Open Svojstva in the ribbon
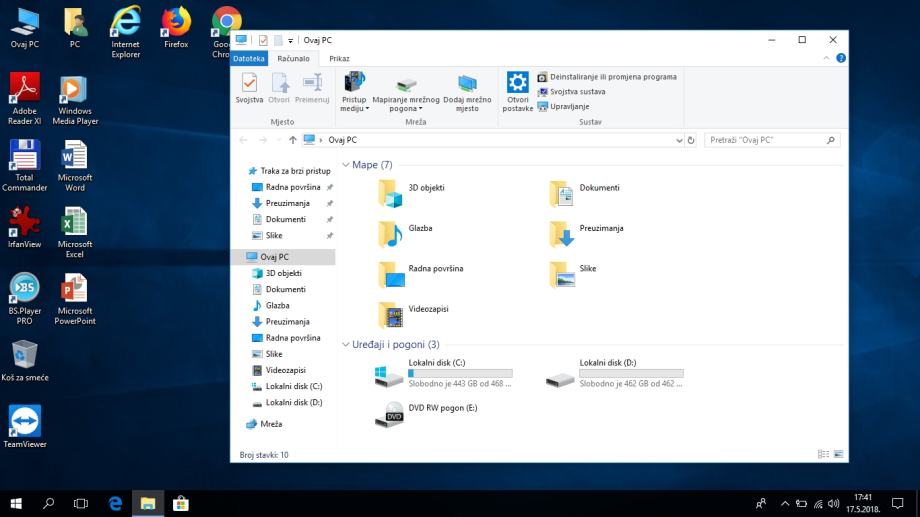 (x=249, y=88)
